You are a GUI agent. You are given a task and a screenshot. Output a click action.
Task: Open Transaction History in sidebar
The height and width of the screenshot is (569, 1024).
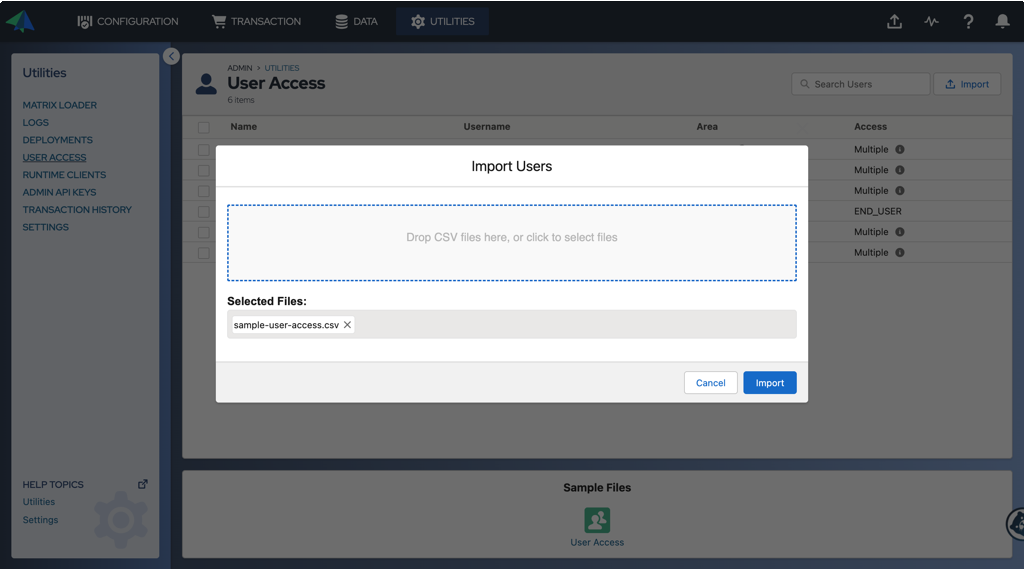coord(77,210)
